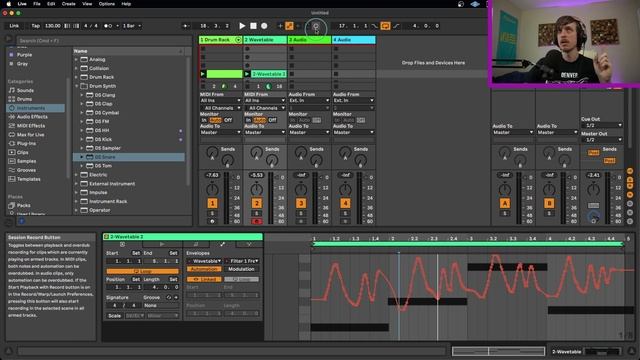640x360 pixels.
Task: Click the tempo field showing 130.00
Action: click(52, 26)
